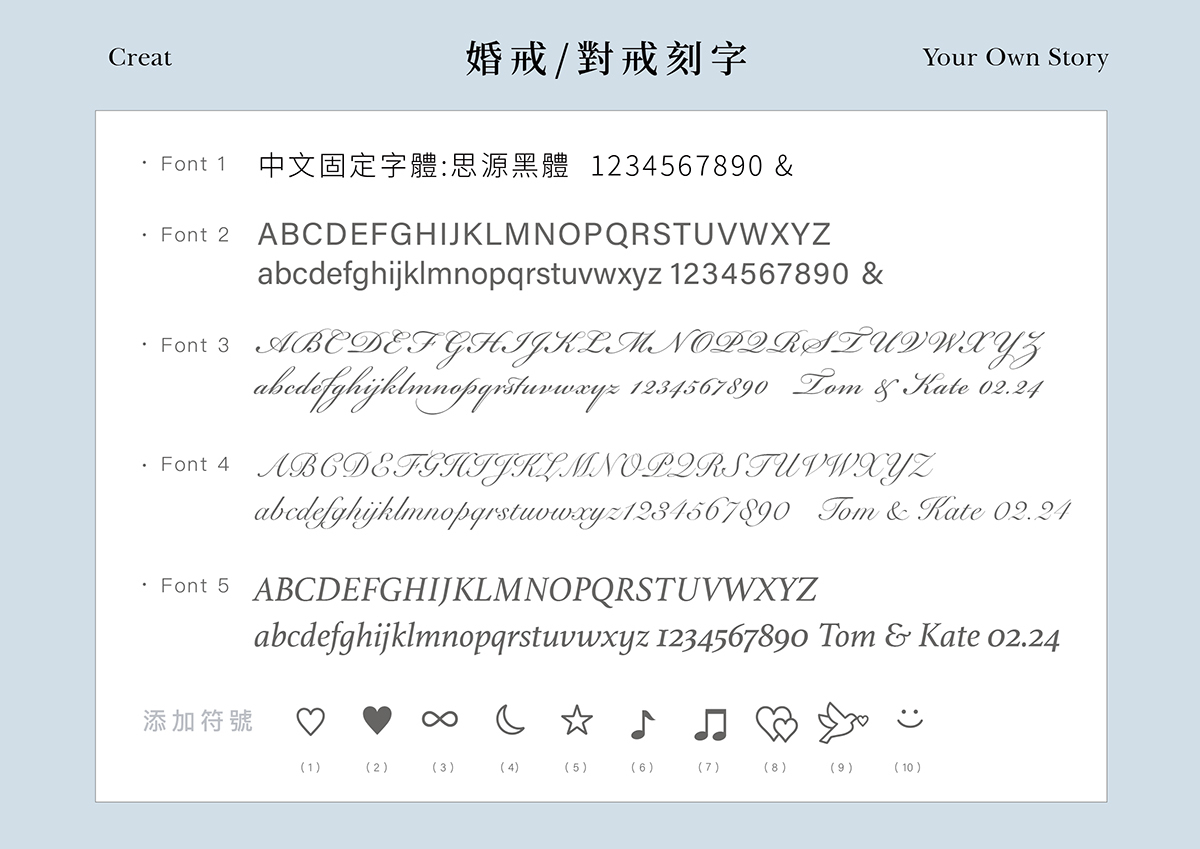This screenshot has height=849, width=1200.
Task: Click the Font 4 label
Action: (x=195, y=464)
